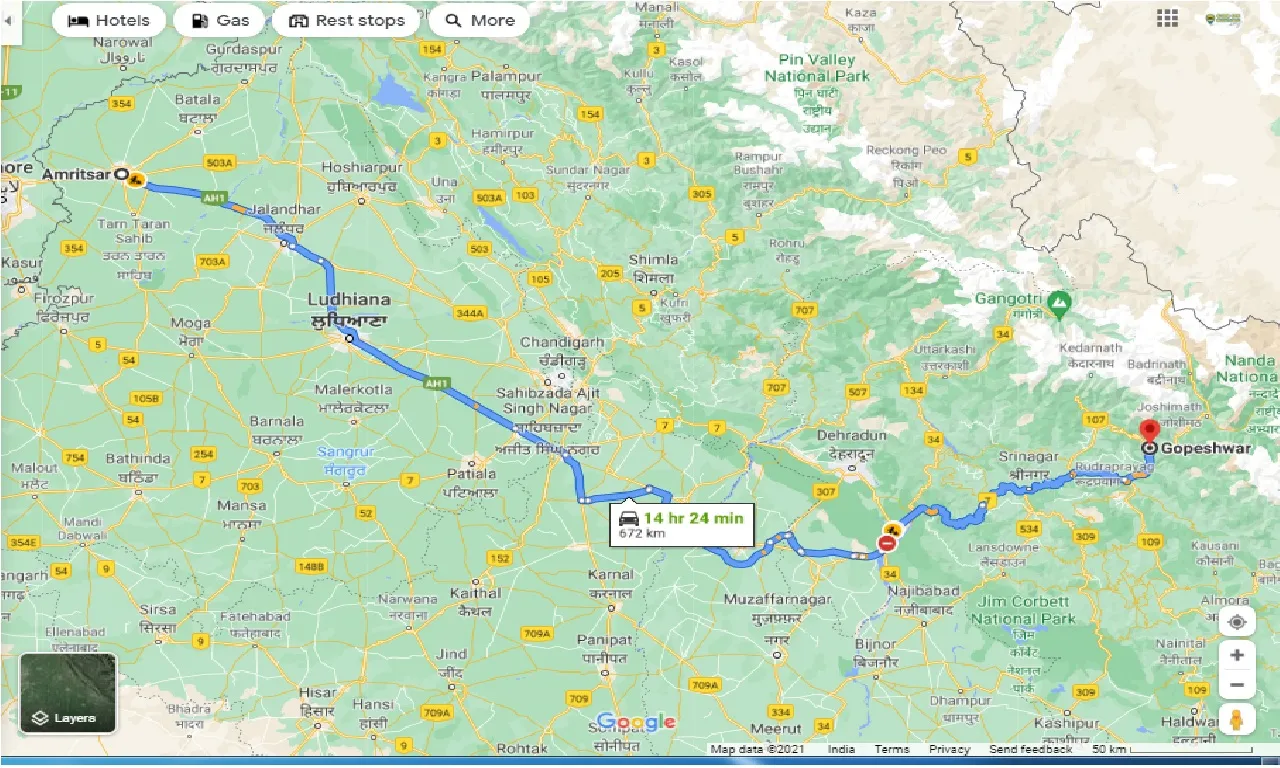This screenshot has height=768, width=1280.
Task: Click the Gas search chip
Action: [x=218, y=20]
